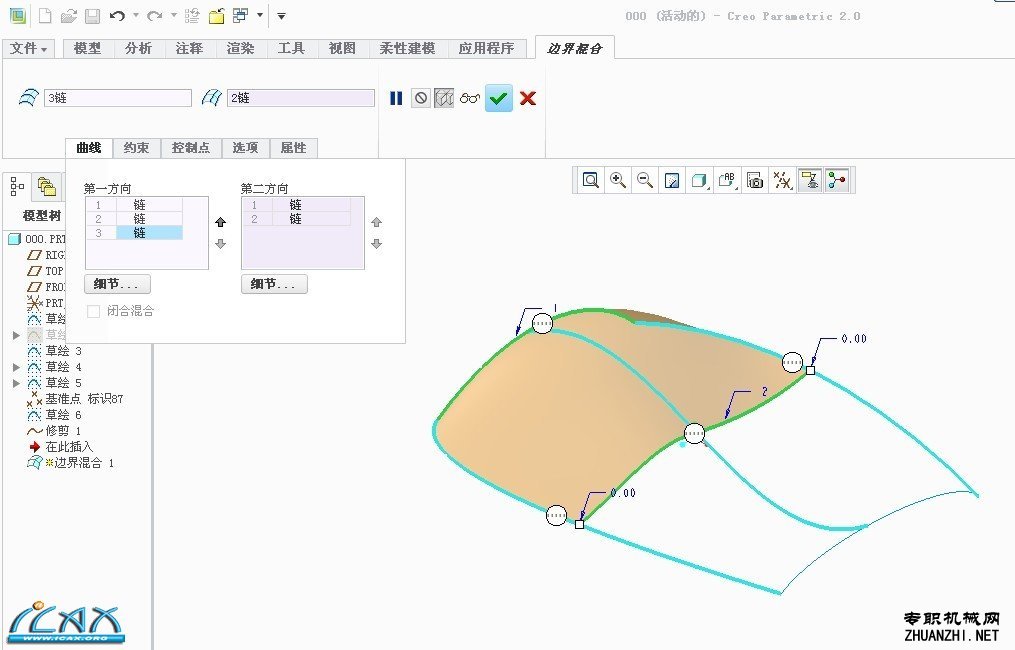Open the 控制点 panel tab

tap(191, 148)
